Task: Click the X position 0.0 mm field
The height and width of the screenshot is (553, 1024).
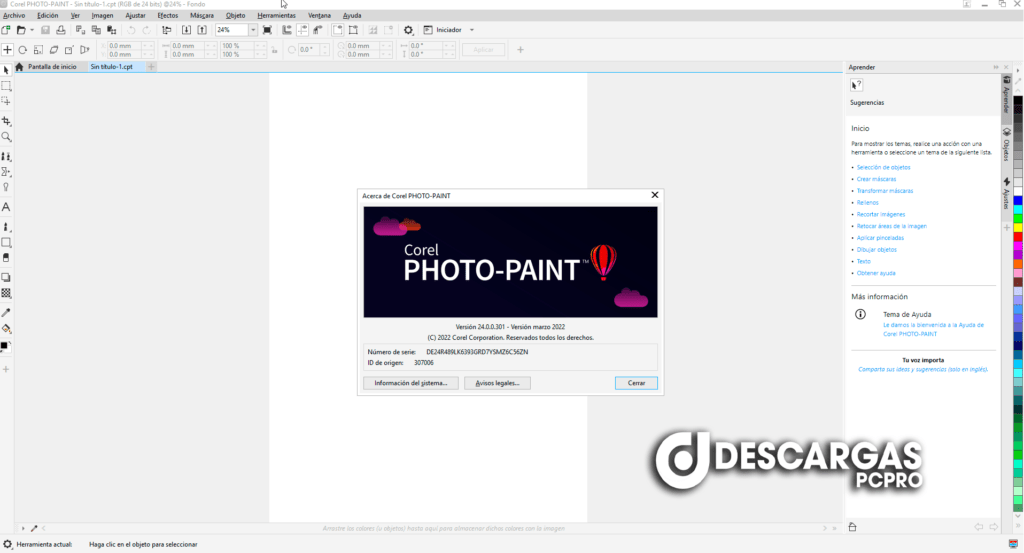Action: point(124,46)
